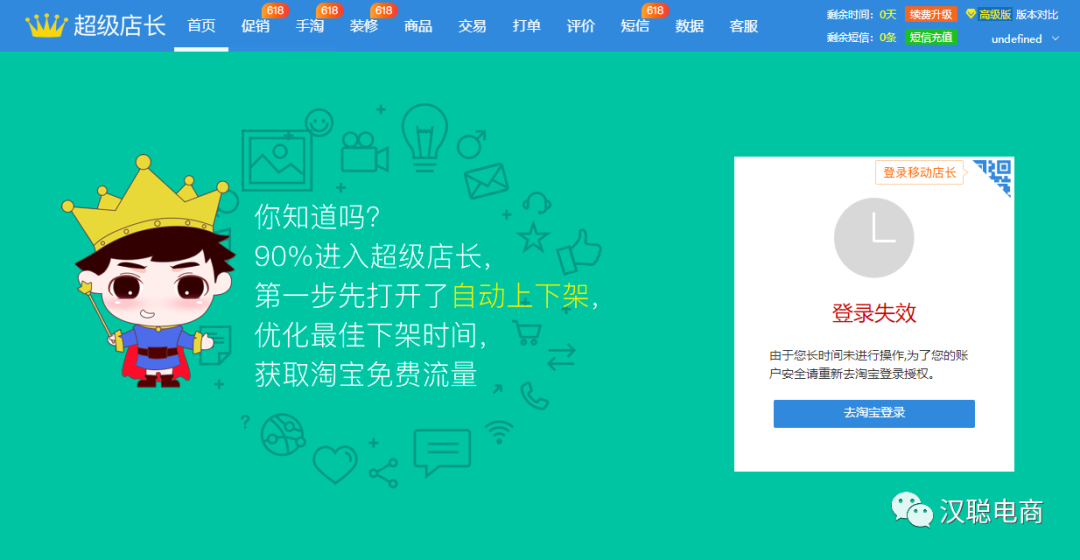
Task: Click the 618 badge over 手淘
Action: pos(330,10)
